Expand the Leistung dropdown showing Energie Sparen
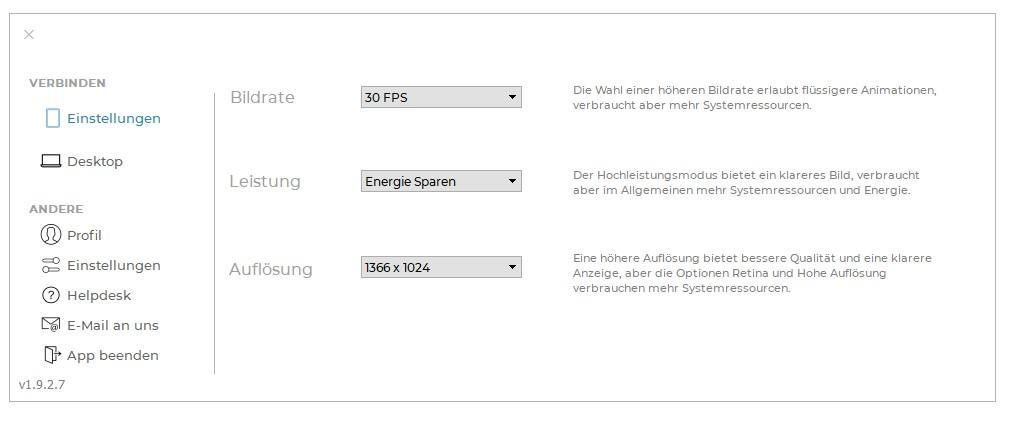1019x422 pixels. click(441, 181)
